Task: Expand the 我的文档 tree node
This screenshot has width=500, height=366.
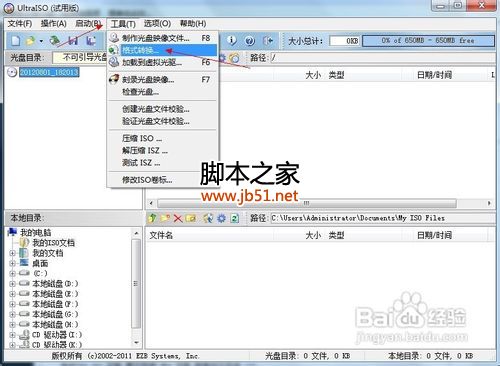Action: coord(12,253)
